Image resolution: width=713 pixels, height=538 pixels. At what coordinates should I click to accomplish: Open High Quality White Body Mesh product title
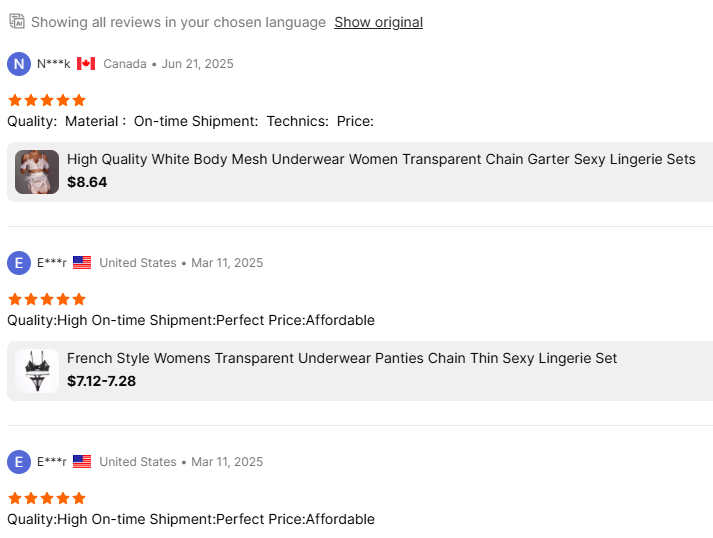tap(381, 159)
